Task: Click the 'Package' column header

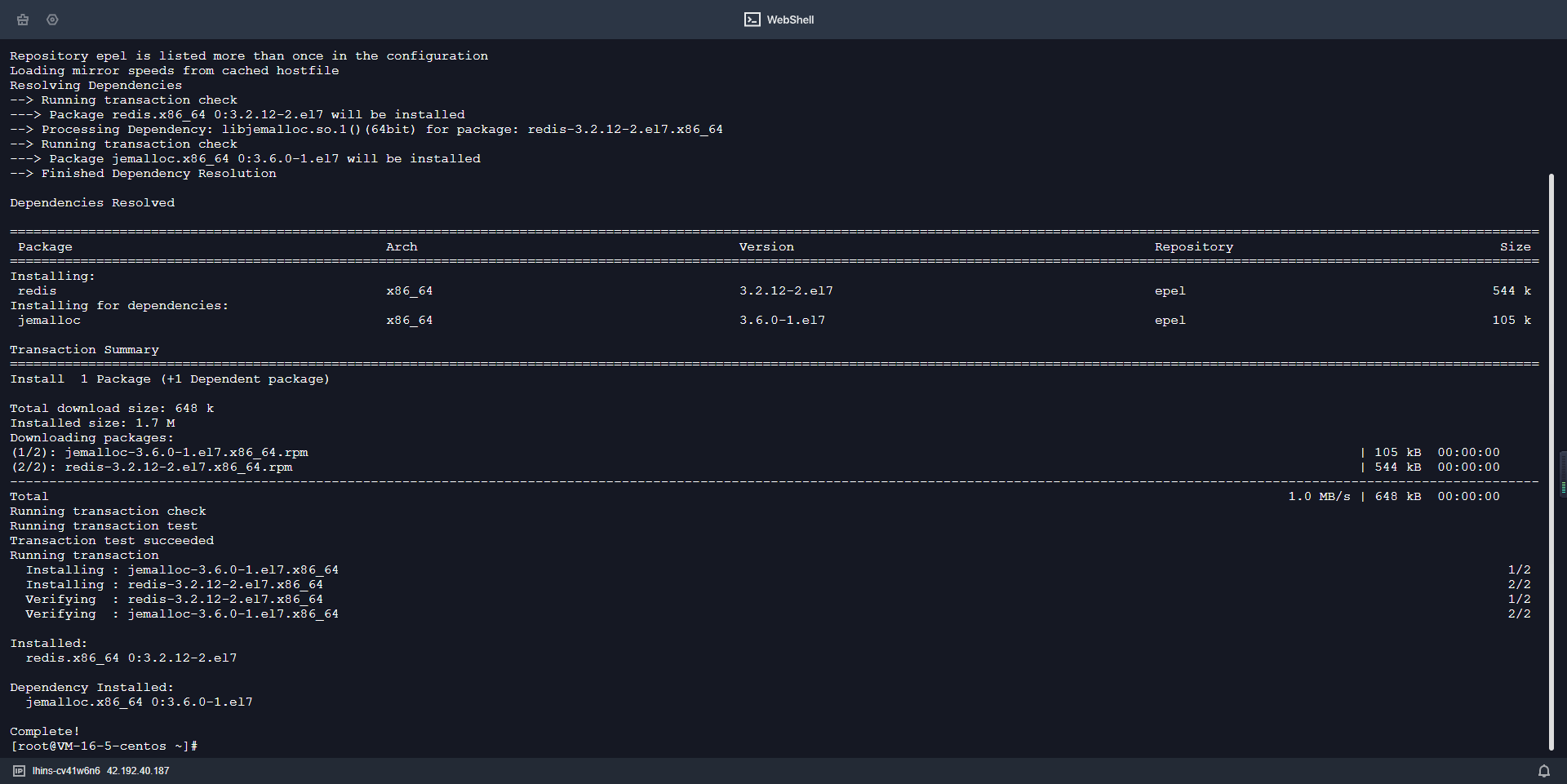Action: 45,247
